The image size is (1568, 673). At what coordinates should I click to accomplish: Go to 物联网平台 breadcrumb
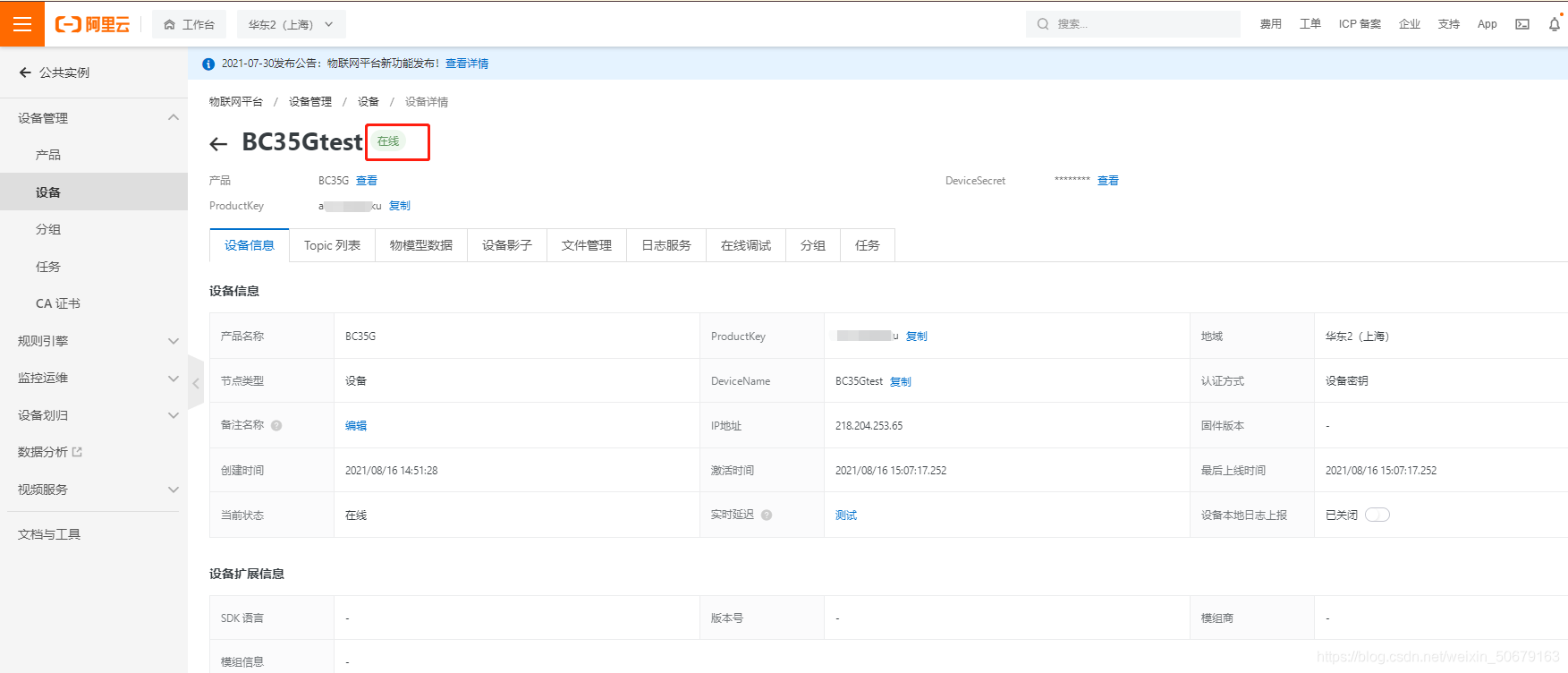[236, 102]
